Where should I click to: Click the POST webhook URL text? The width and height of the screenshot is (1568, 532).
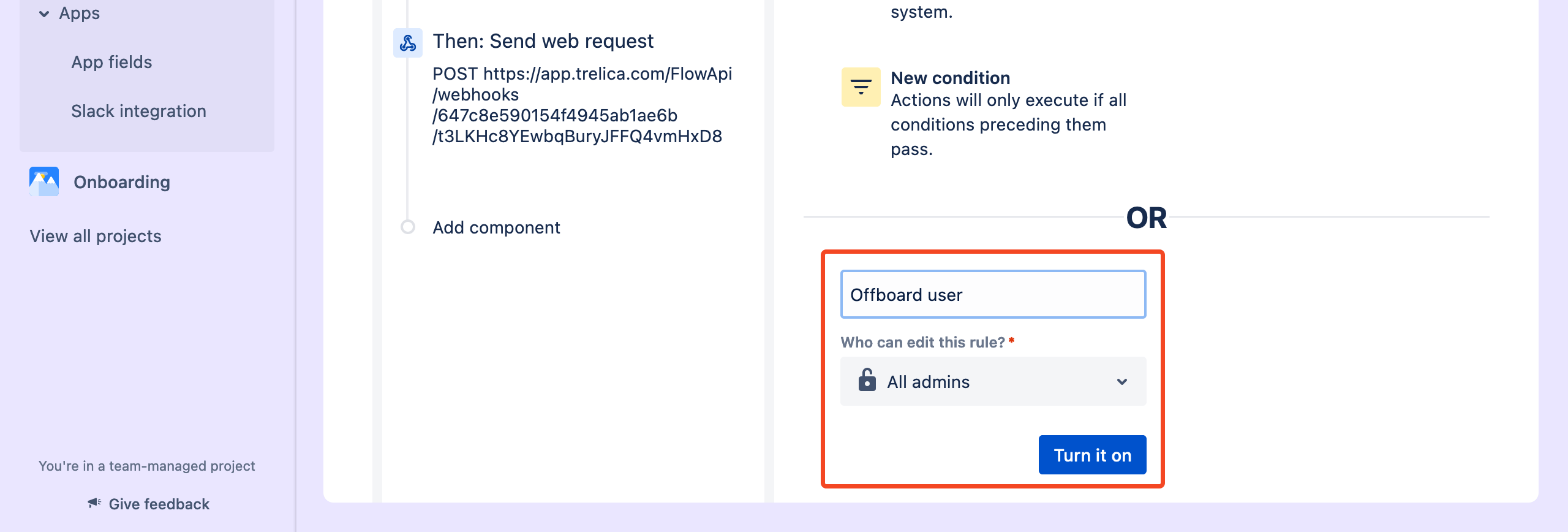582,105
